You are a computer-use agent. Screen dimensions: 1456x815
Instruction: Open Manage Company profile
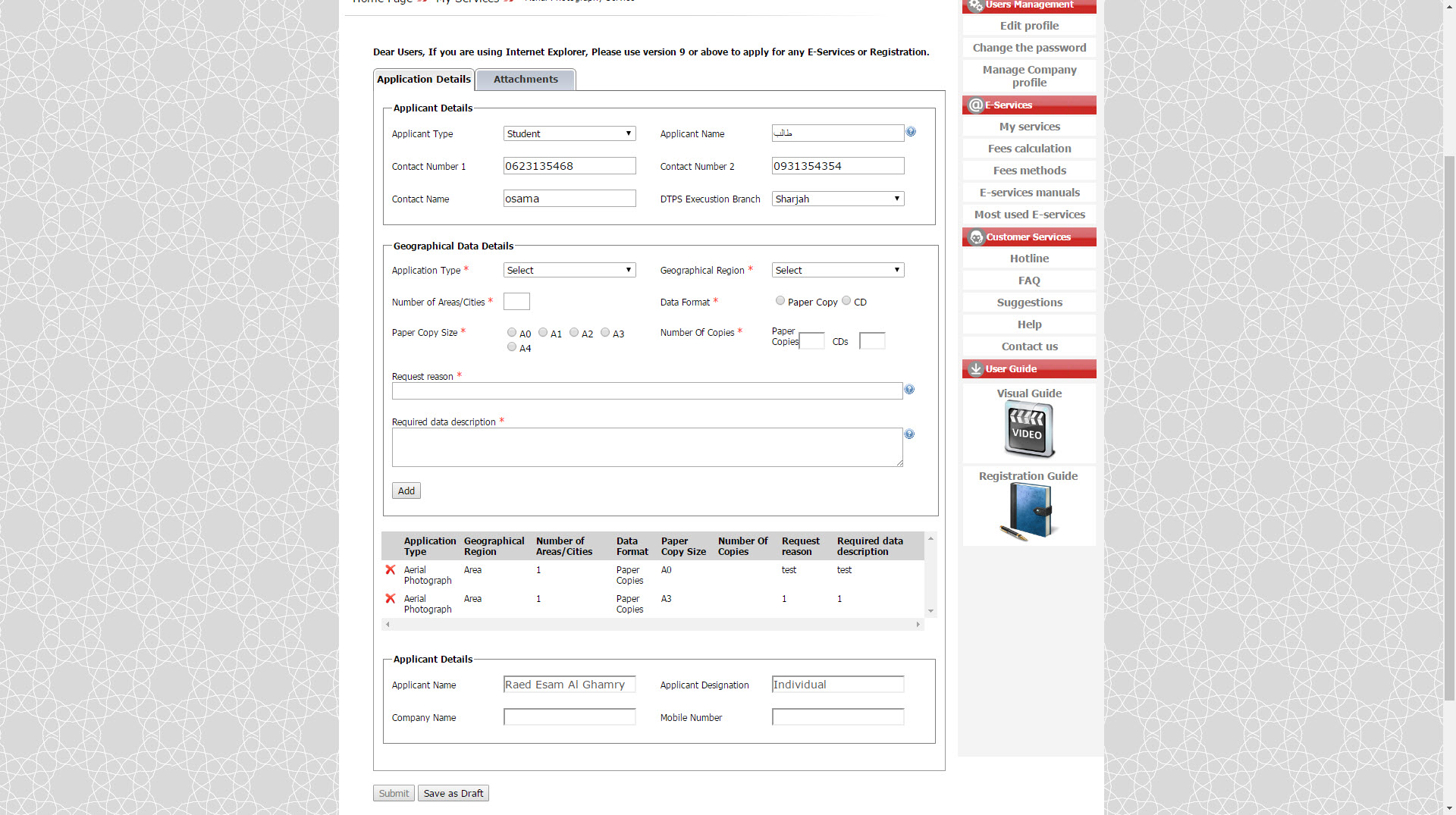1029,76
